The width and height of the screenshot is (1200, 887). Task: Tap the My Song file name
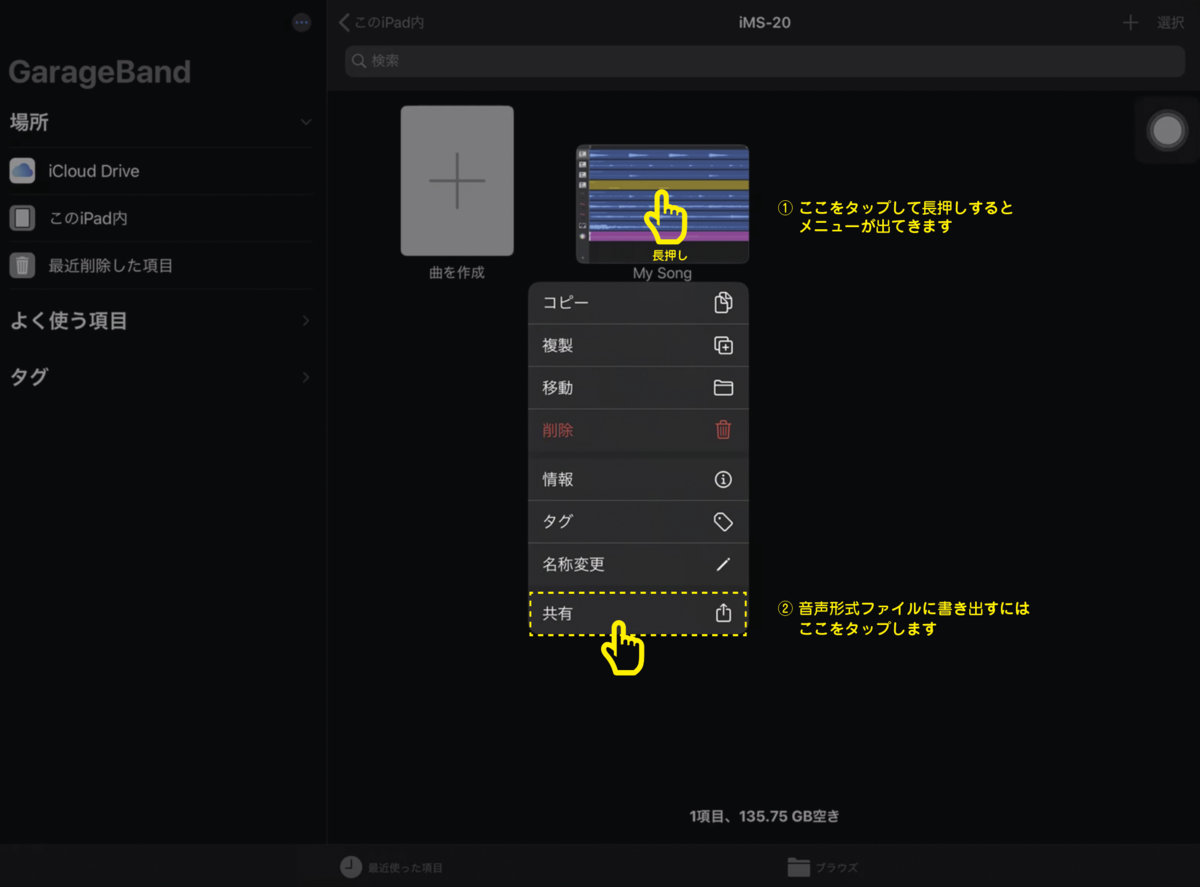[x=662, y=273]
